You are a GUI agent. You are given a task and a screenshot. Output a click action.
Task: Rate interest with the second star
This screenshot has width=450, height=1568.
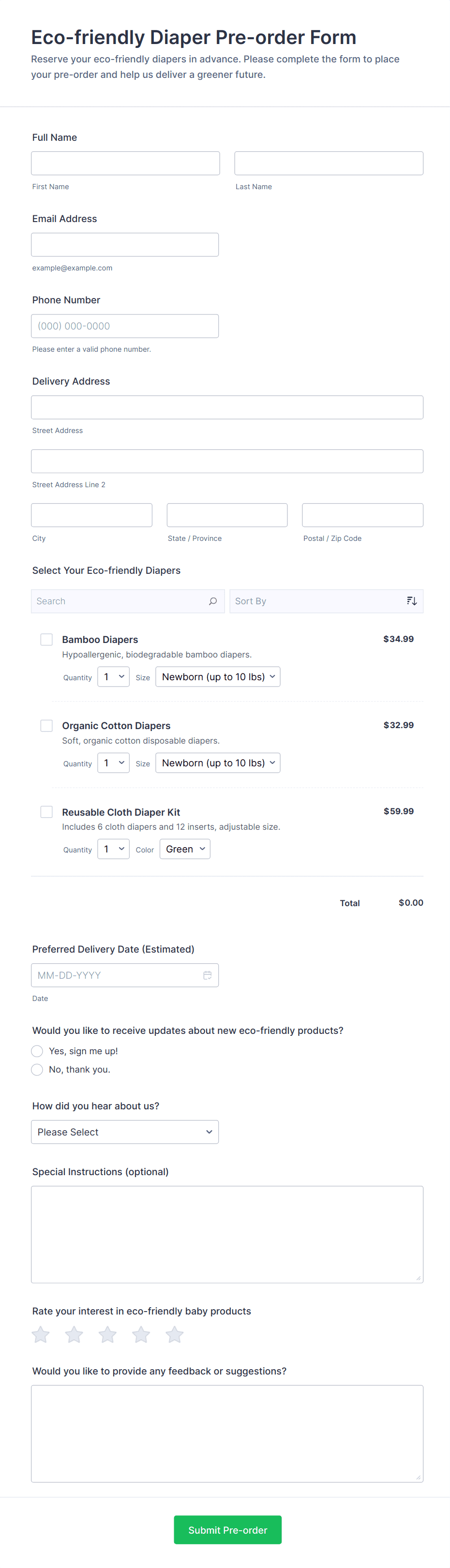pyautogui.click(x=75, y=1335)
